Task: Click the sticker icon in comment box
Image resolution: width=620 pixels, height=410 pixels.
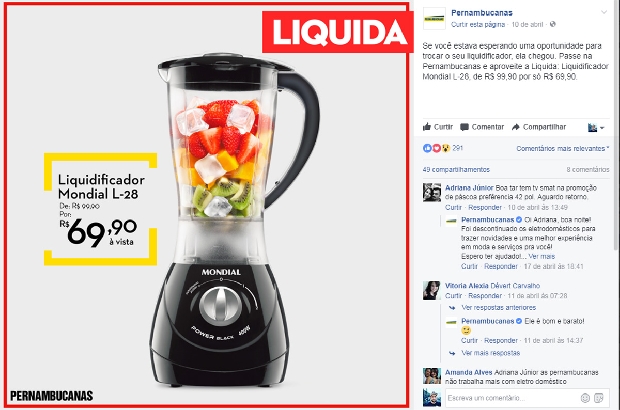Action: (x=599, y=398)
